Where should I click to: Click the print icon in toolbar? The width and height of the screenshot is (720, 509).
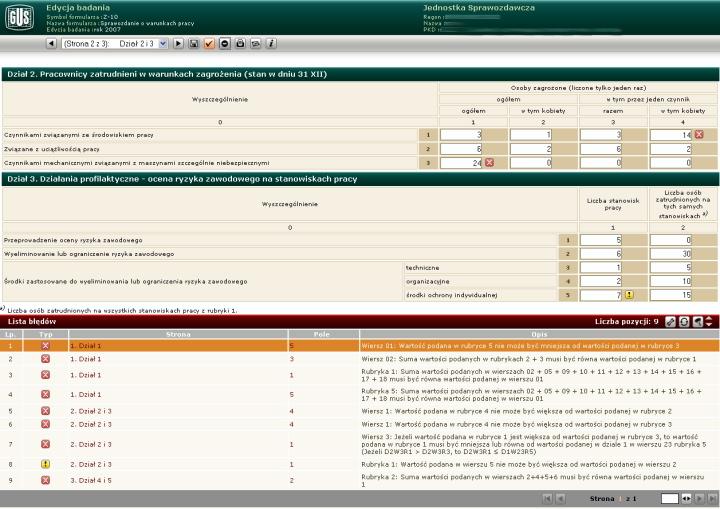(241, 44)
